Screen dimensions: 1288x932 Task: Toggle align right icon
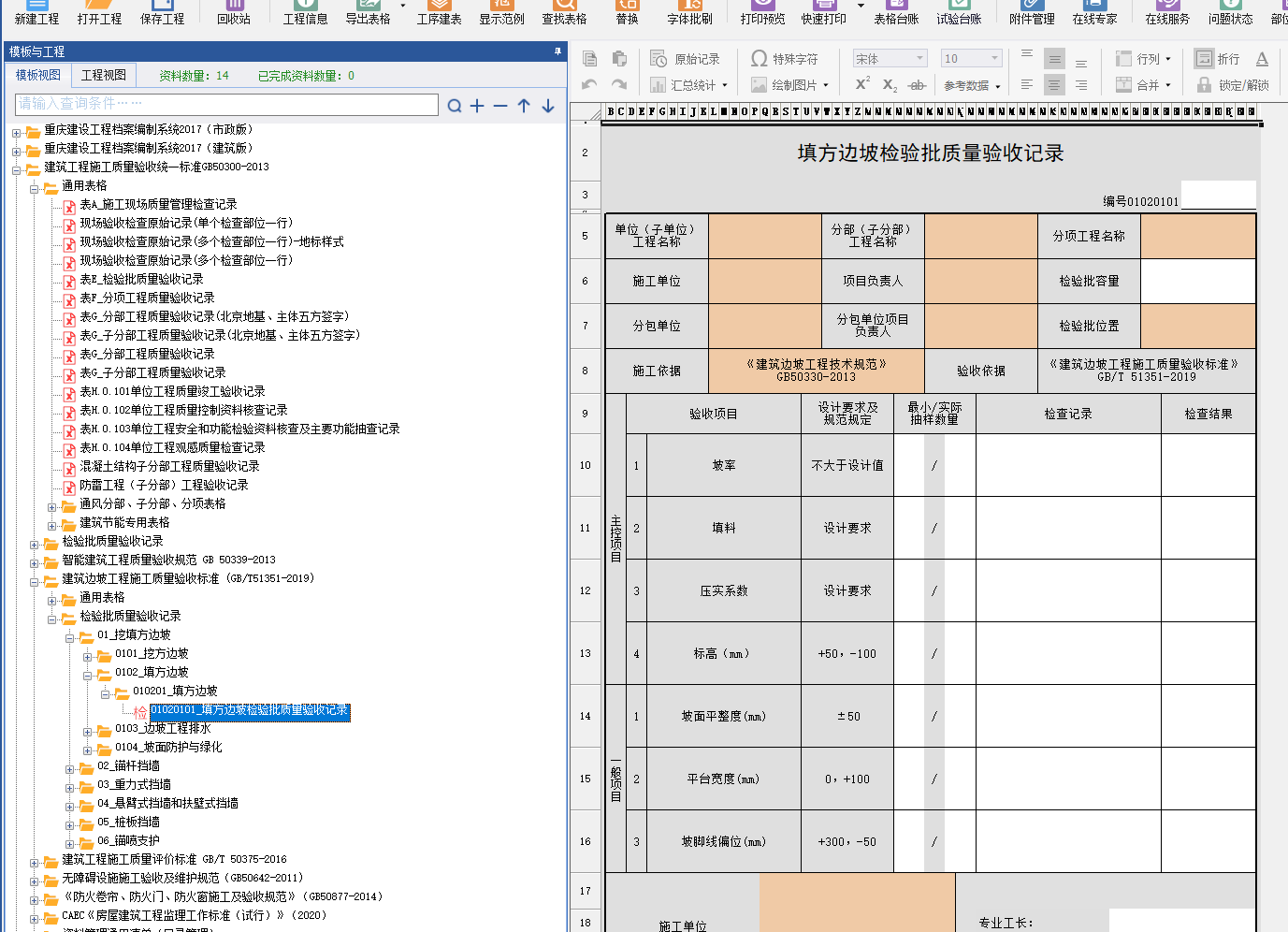click(x=1081, y=84)
